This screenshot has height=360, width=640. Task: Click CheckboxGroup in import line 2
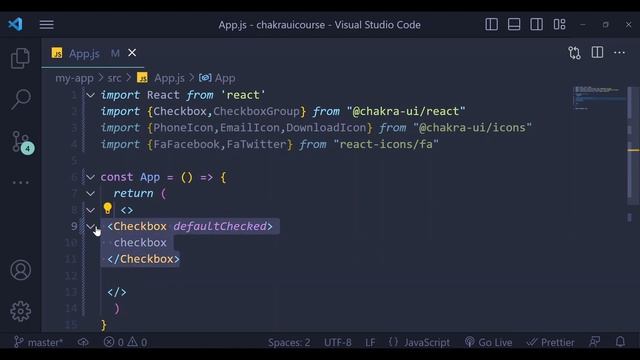256,111
